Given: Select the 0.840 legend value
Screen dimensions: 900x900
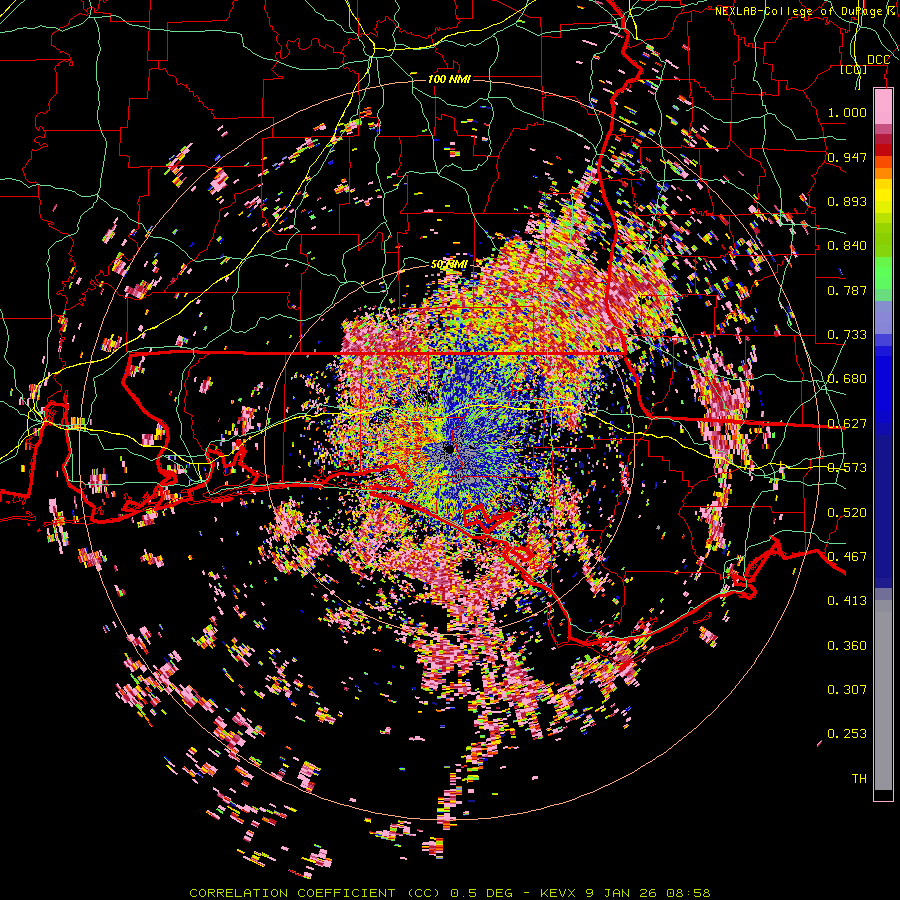Looking at the screenshot, I should point(847,245).
